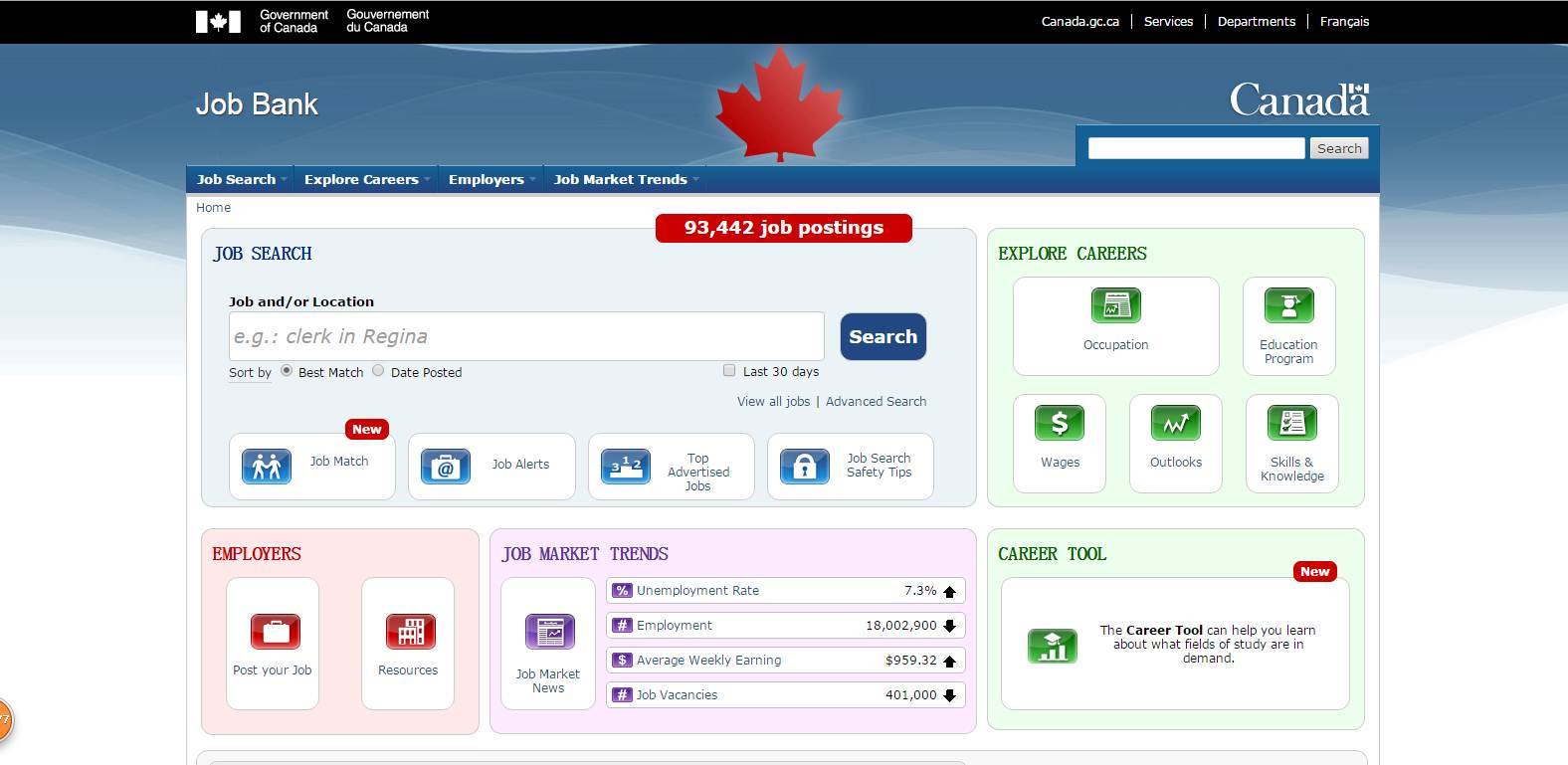Click the Average Weekly Earning dollar icon

point(622,661)
